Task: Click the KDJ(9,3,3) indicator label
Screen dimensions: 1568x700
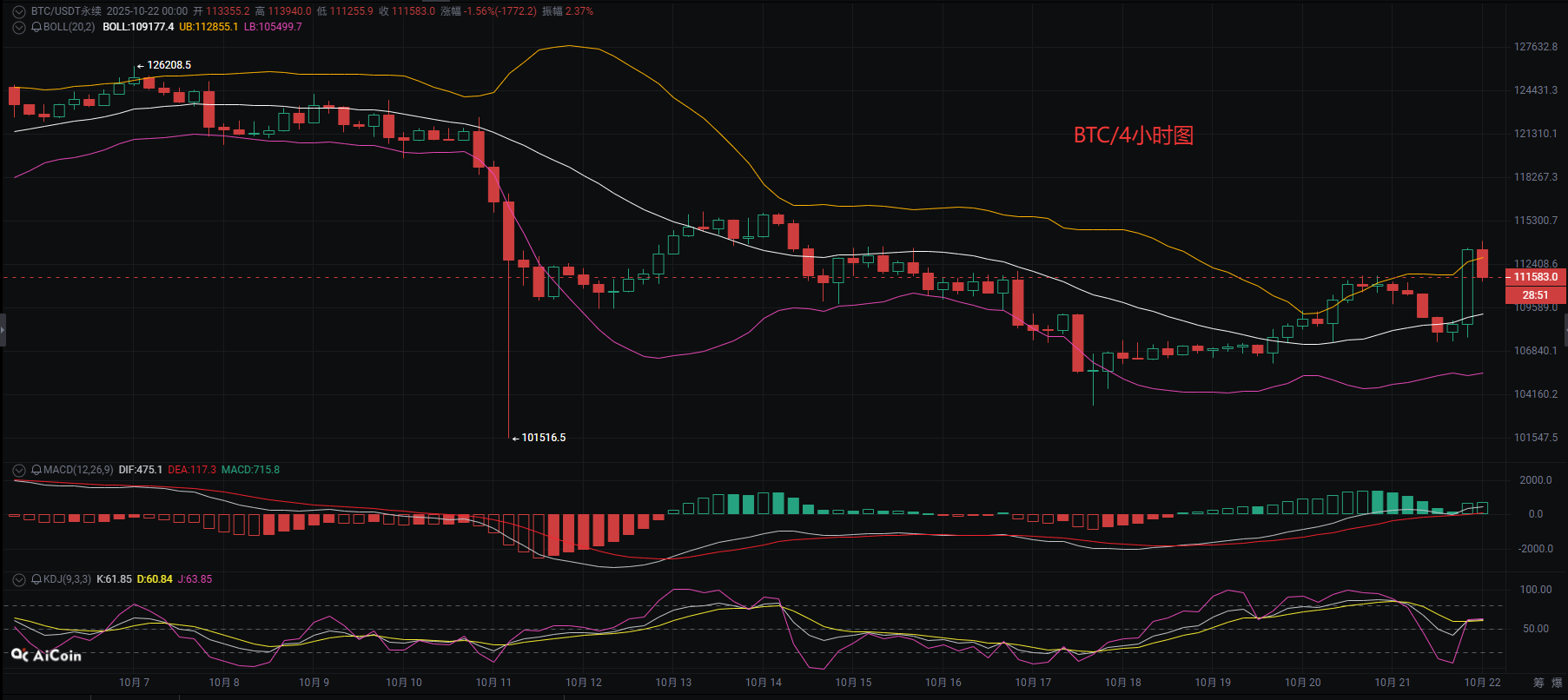Action: 67,579
